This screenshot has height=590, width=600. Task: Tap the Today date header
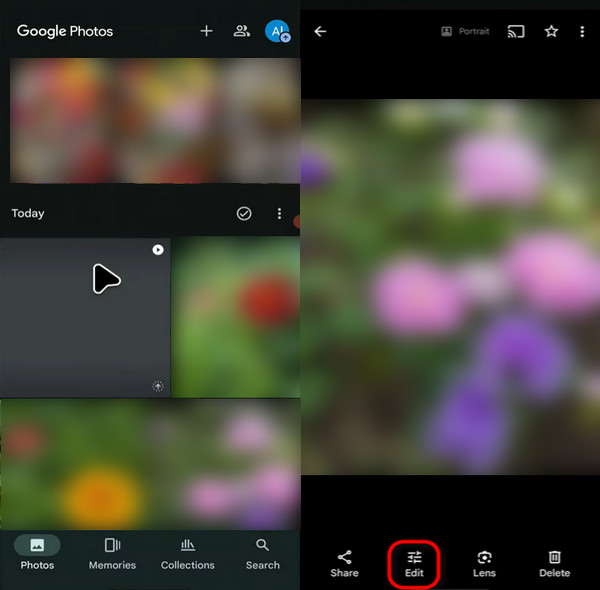(28, 213)
